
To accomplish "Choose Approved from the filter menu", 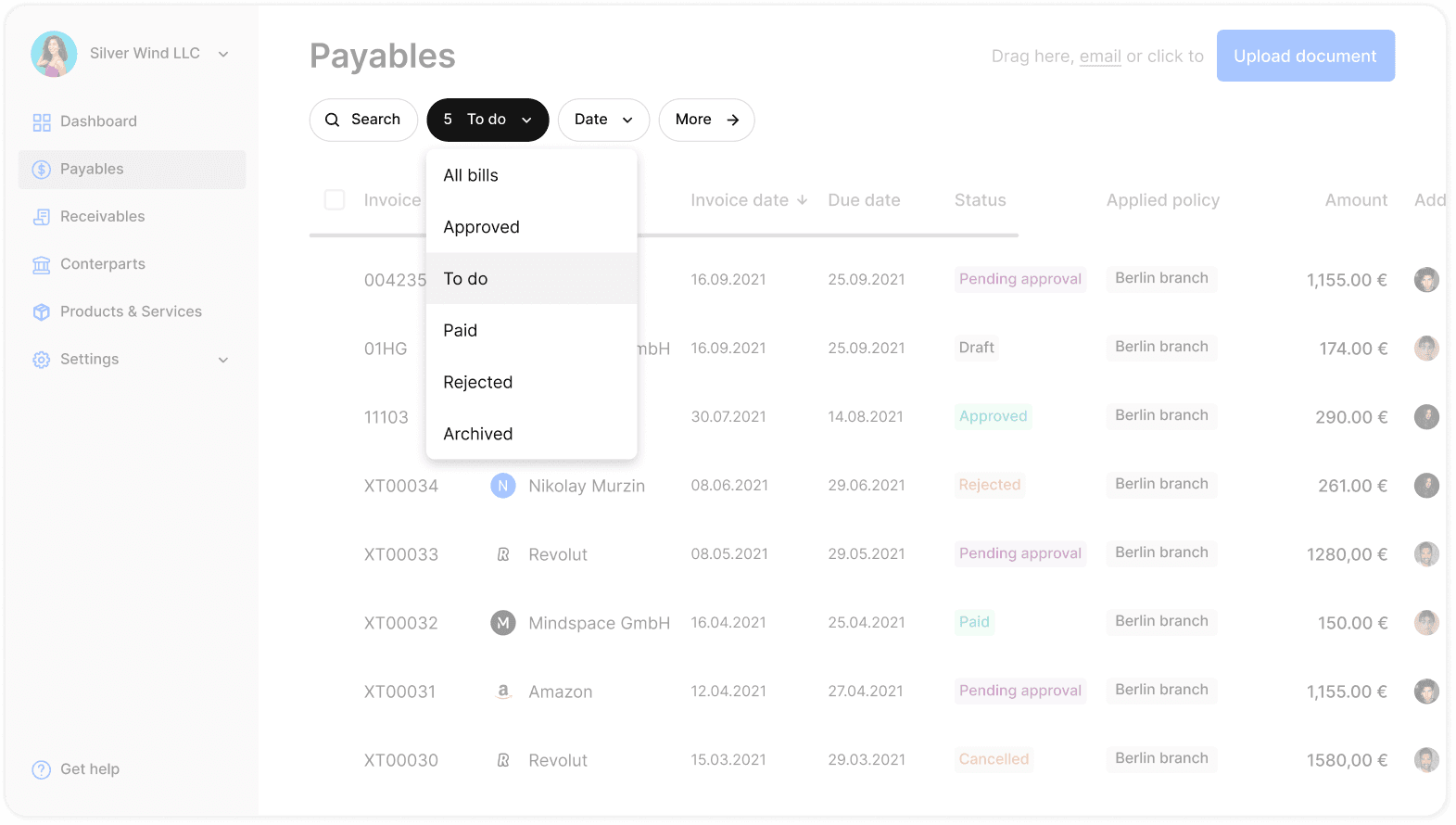I will click(531, 227).
